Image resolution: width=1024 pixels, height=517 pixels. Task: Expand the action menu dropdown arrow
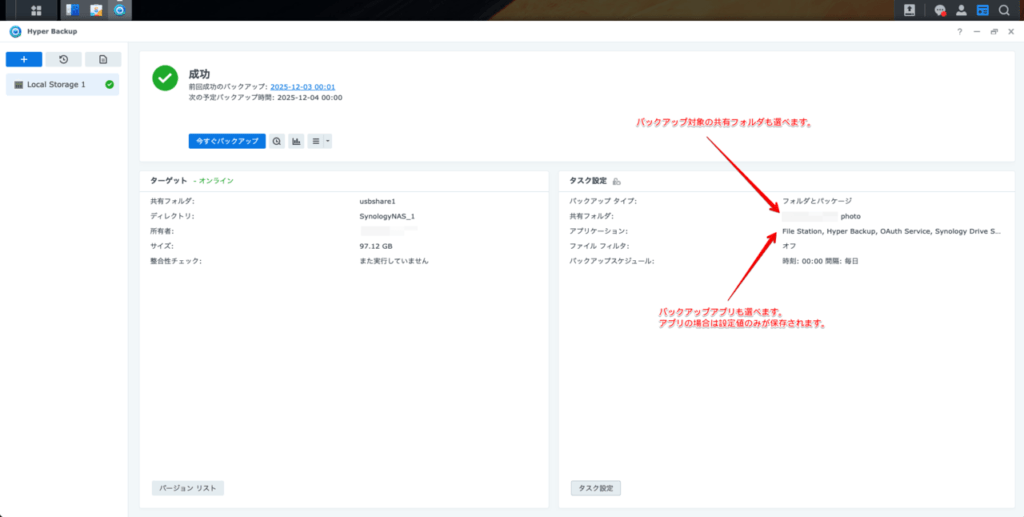[x=328, y=141]
